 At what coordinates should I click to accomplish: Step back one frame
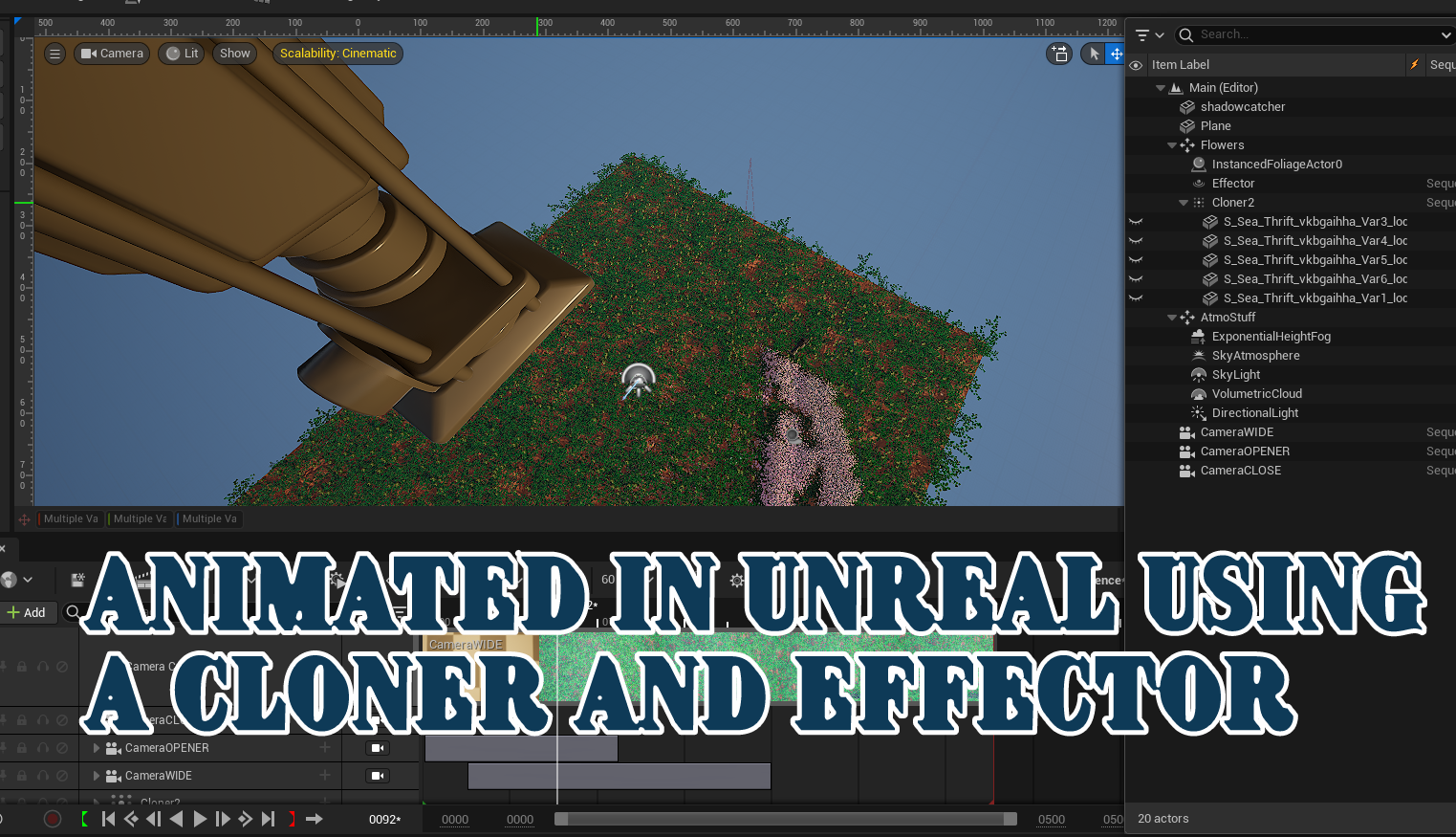coord(153,819)
